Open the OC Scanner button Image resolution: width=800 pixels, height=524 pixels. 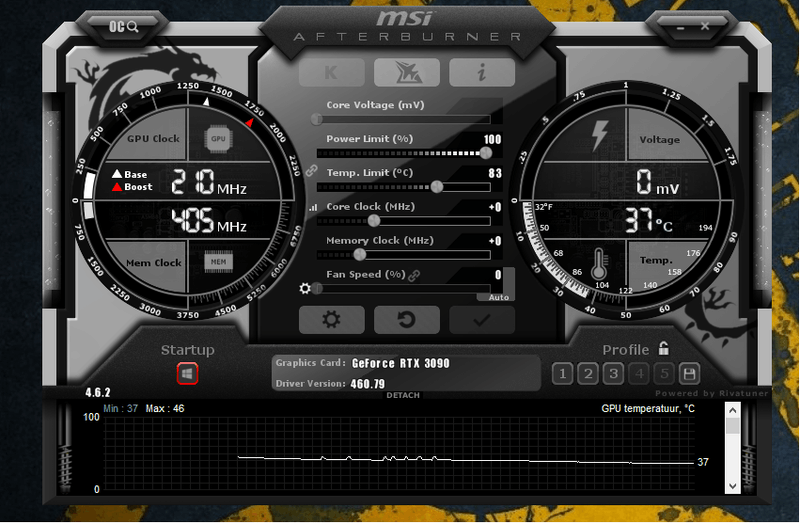click(123, 27)
